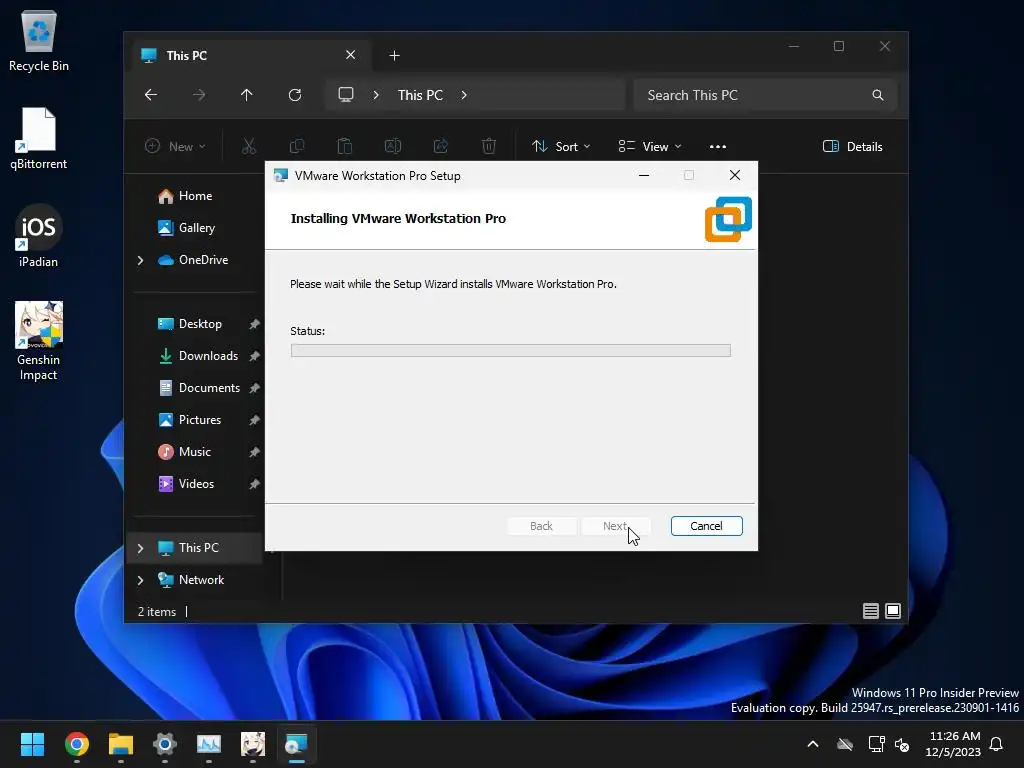
Task: Select the iPadian desktop shortcut
Action: tap(39, 236)
